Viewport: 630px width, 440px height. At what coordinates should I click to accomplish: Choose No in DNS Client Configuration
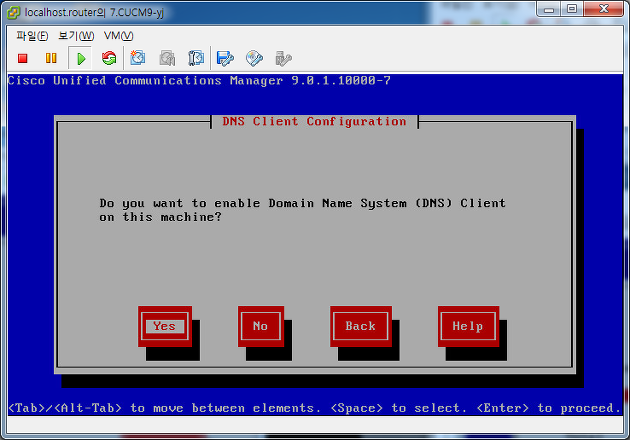coord(261,326)
